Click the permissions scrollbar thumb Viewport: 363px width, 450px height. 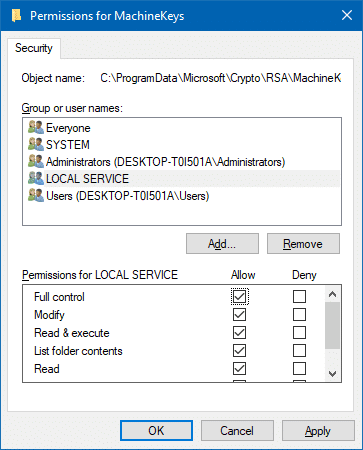[x=332, y=325]
